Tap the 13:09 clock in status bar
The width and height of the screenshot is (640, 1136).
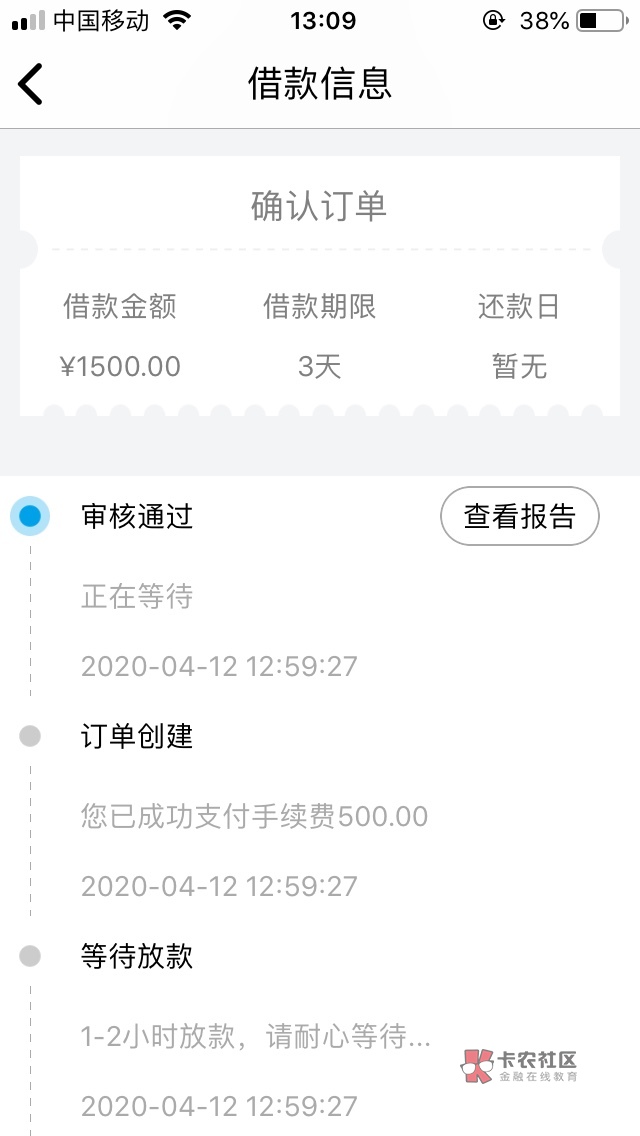[x=323, y=21]
